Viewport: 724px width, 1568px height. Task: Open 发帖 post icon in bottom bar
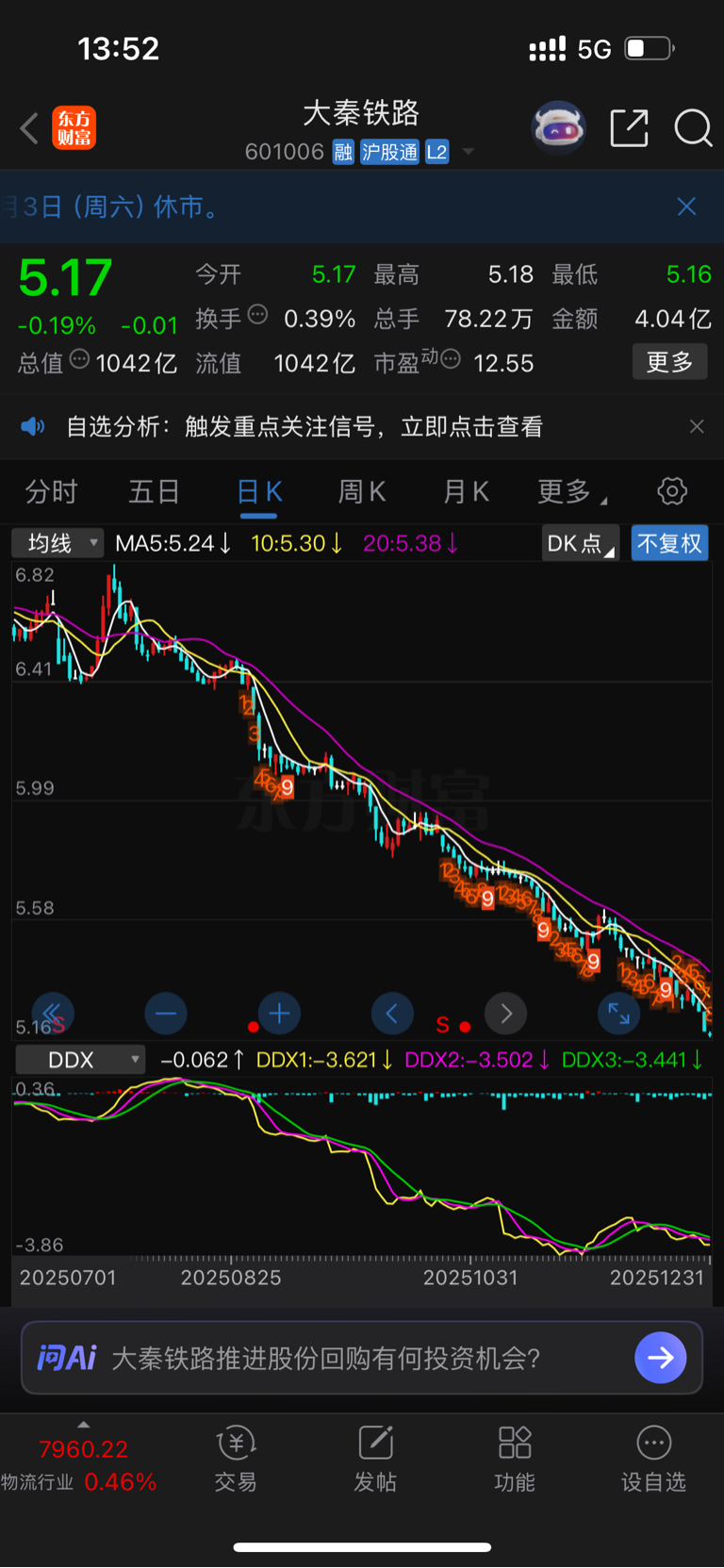click(x=375, y=1460)
